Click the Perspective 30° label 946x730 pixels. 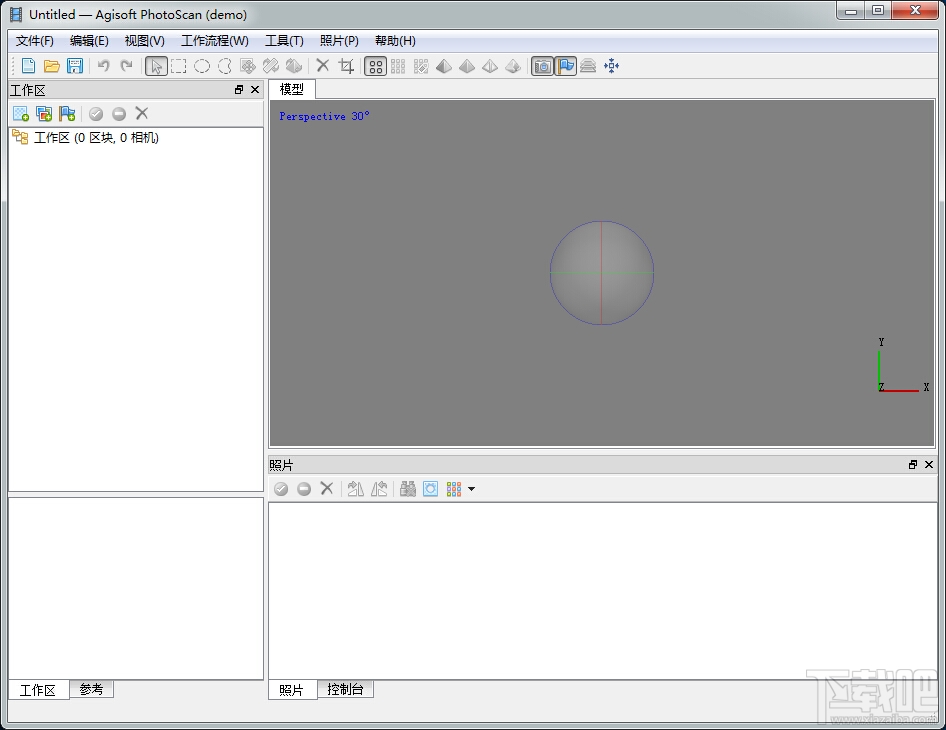coord(324,116)
